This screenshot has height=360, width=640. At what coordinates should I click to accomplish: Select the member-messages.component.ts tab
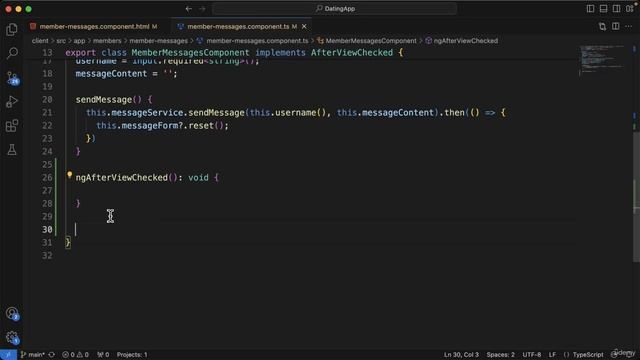(x=238, y=27)
